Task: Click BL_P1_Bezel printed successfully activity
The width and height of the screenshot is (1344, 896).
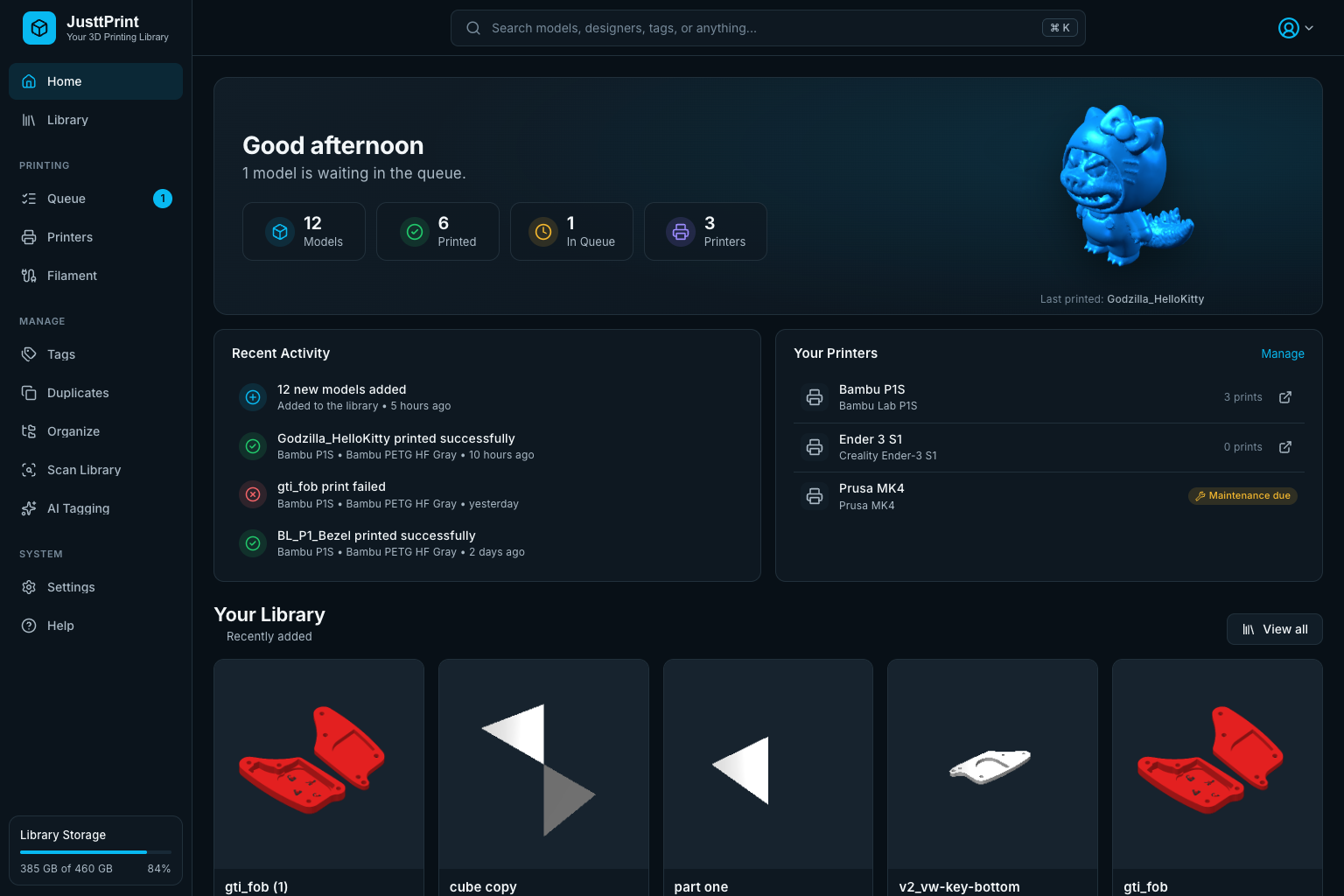Action: (x=487, y=543)
